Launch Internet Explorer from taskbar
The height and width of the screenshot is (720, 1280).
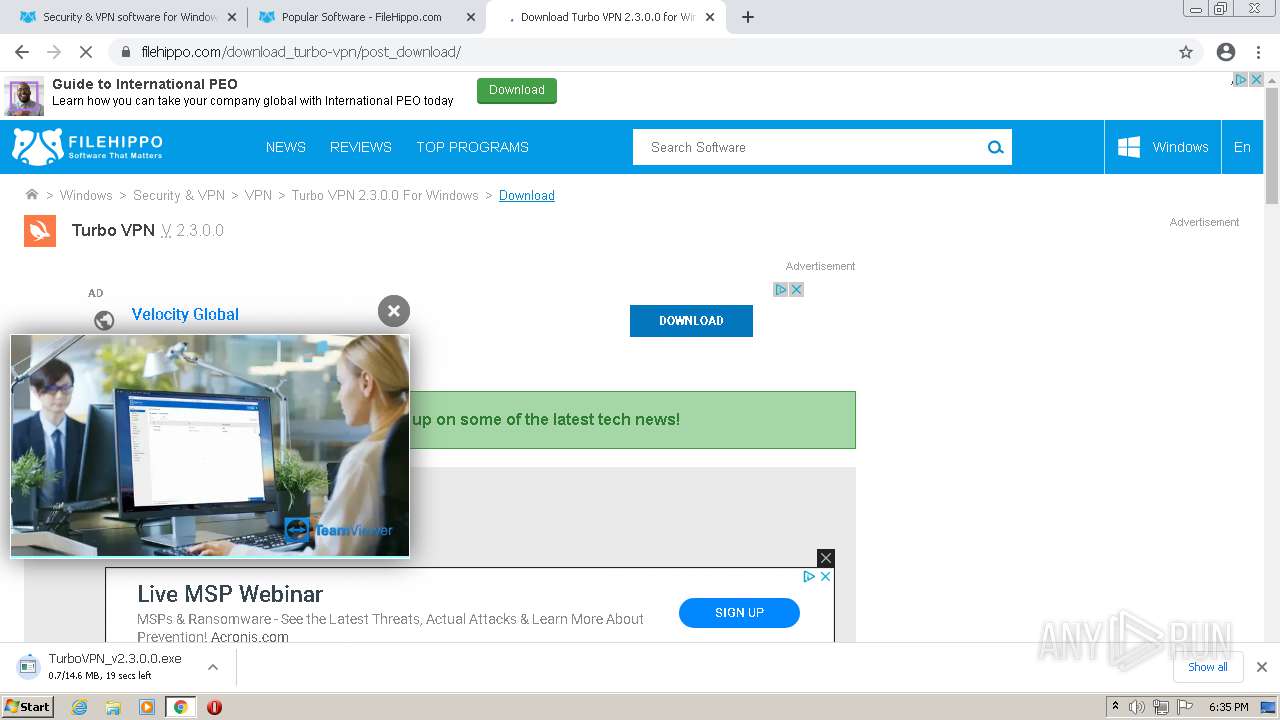tap(80, 707)
